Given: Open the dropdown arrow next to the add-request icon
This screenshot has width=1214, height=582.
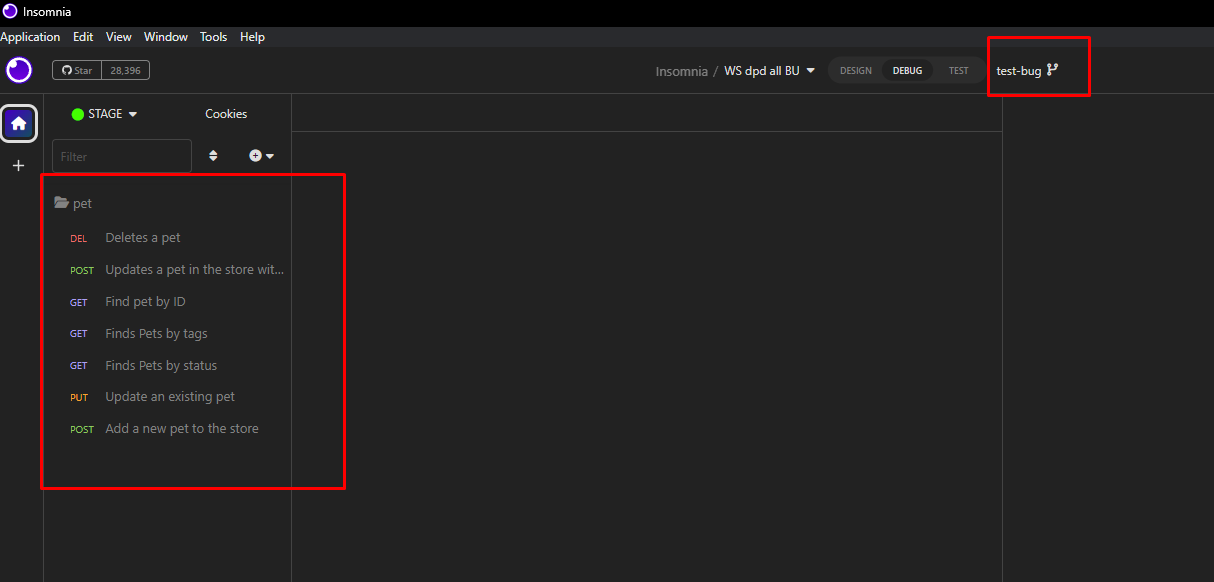Looking at the screenshot, I should 269,156.
